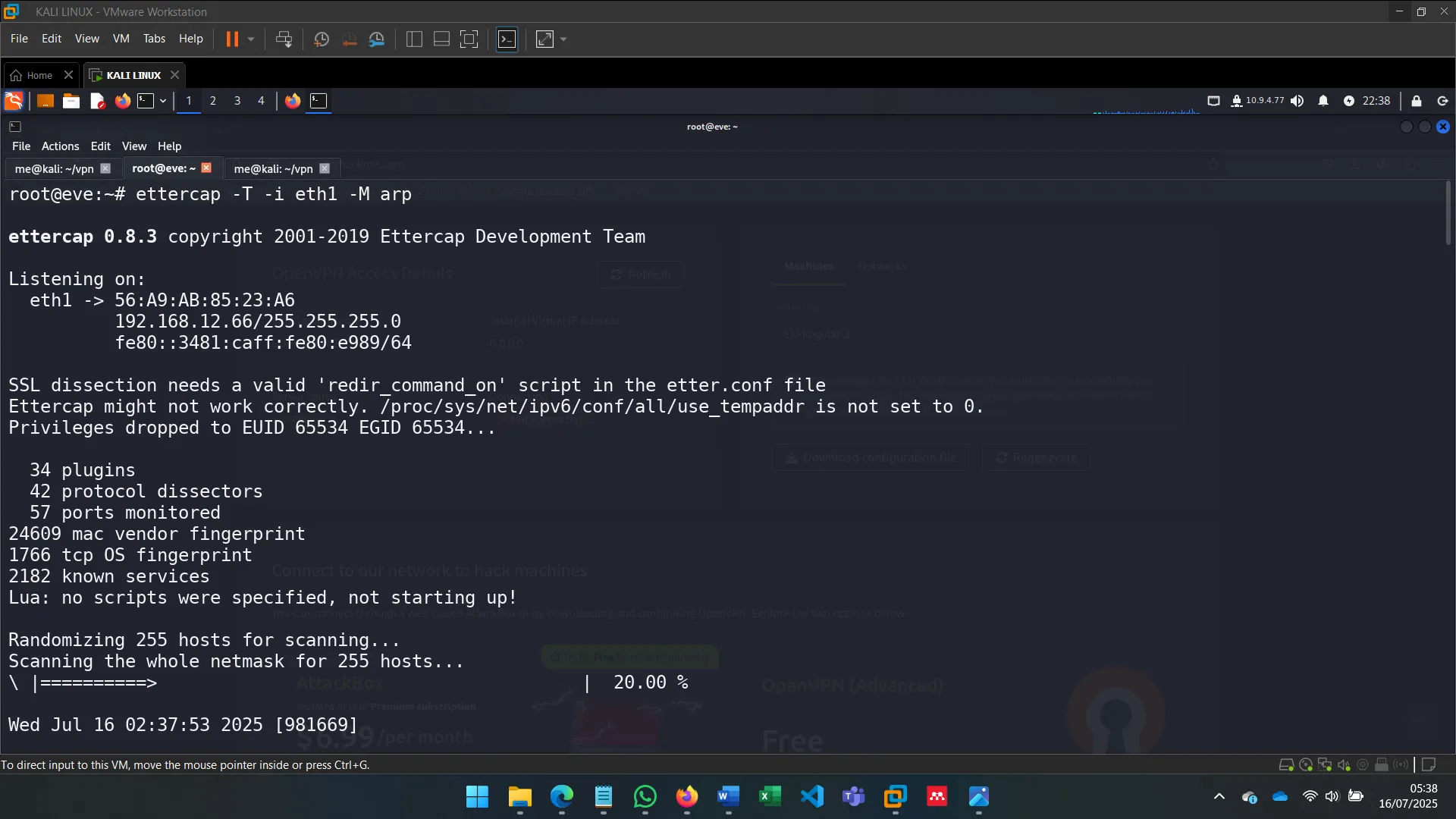Viewport: 1456px width, 819px height.
Task: Click the VMware hard disk status icon
Action: point(1286,765)
